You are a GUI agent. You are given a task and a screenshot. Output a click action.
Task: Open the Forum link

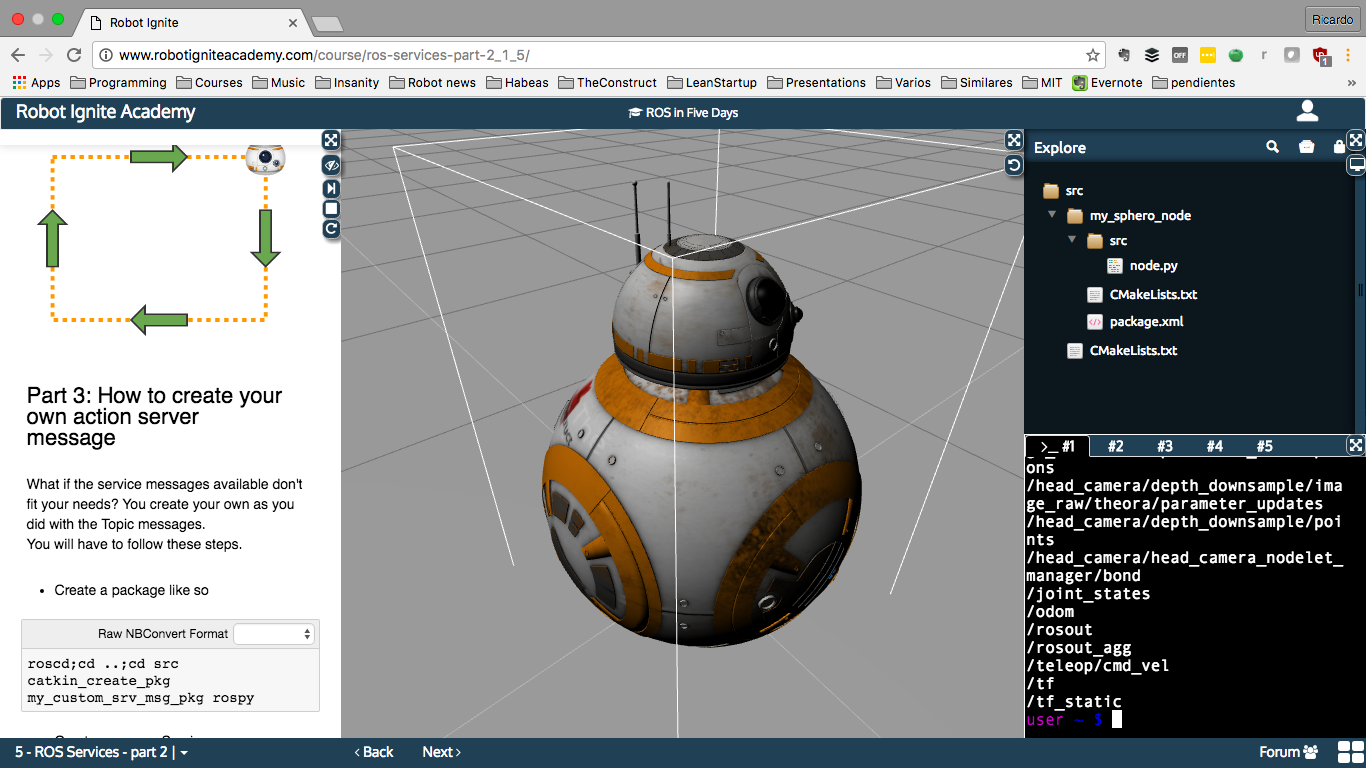click(1289, 752)
